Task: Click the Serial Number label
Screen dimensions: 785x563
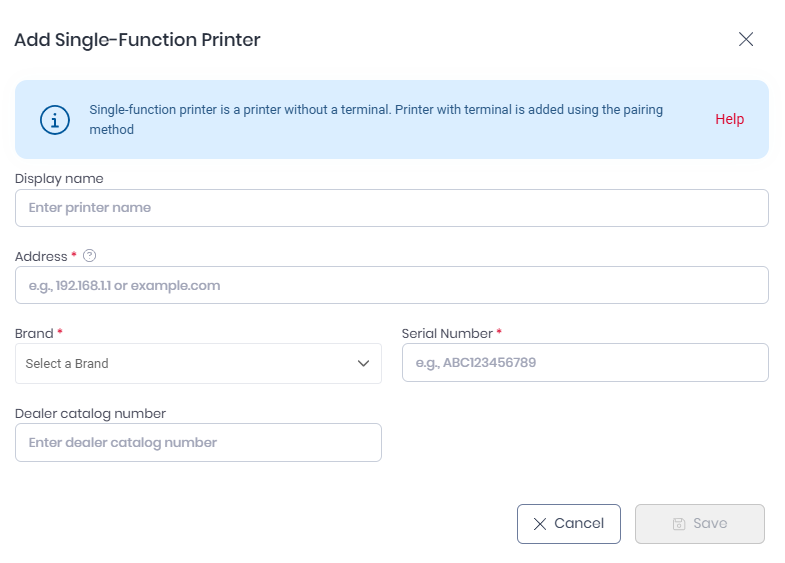Action: click(447, 333)
